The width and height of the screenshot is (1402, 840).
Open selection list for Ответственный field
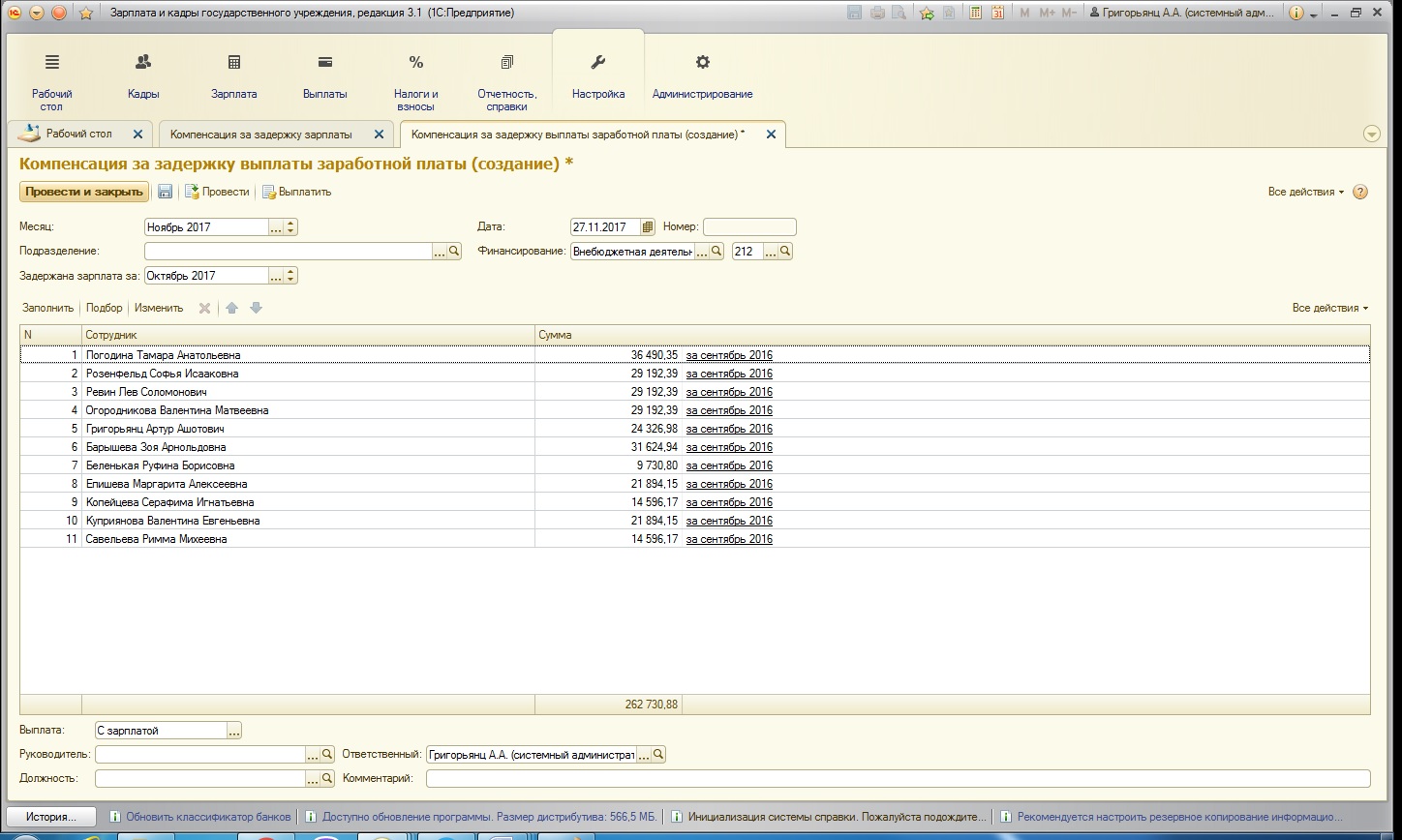point(643,754)
